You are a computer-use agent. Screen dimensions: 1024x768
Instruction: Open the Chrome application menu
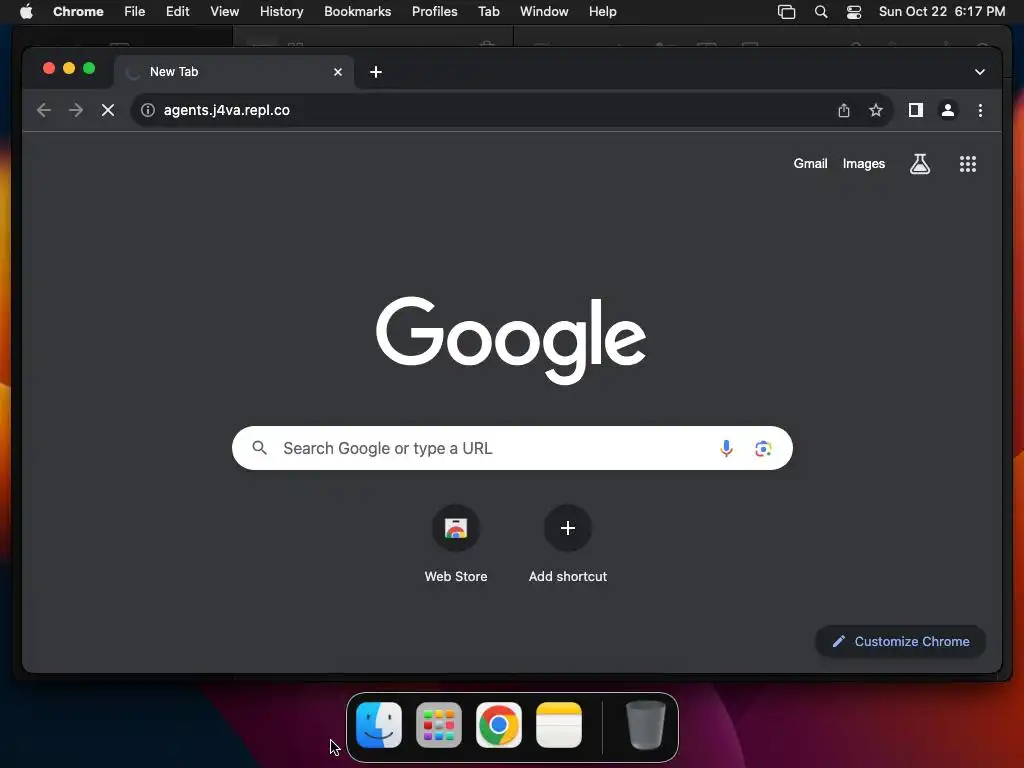78,12
